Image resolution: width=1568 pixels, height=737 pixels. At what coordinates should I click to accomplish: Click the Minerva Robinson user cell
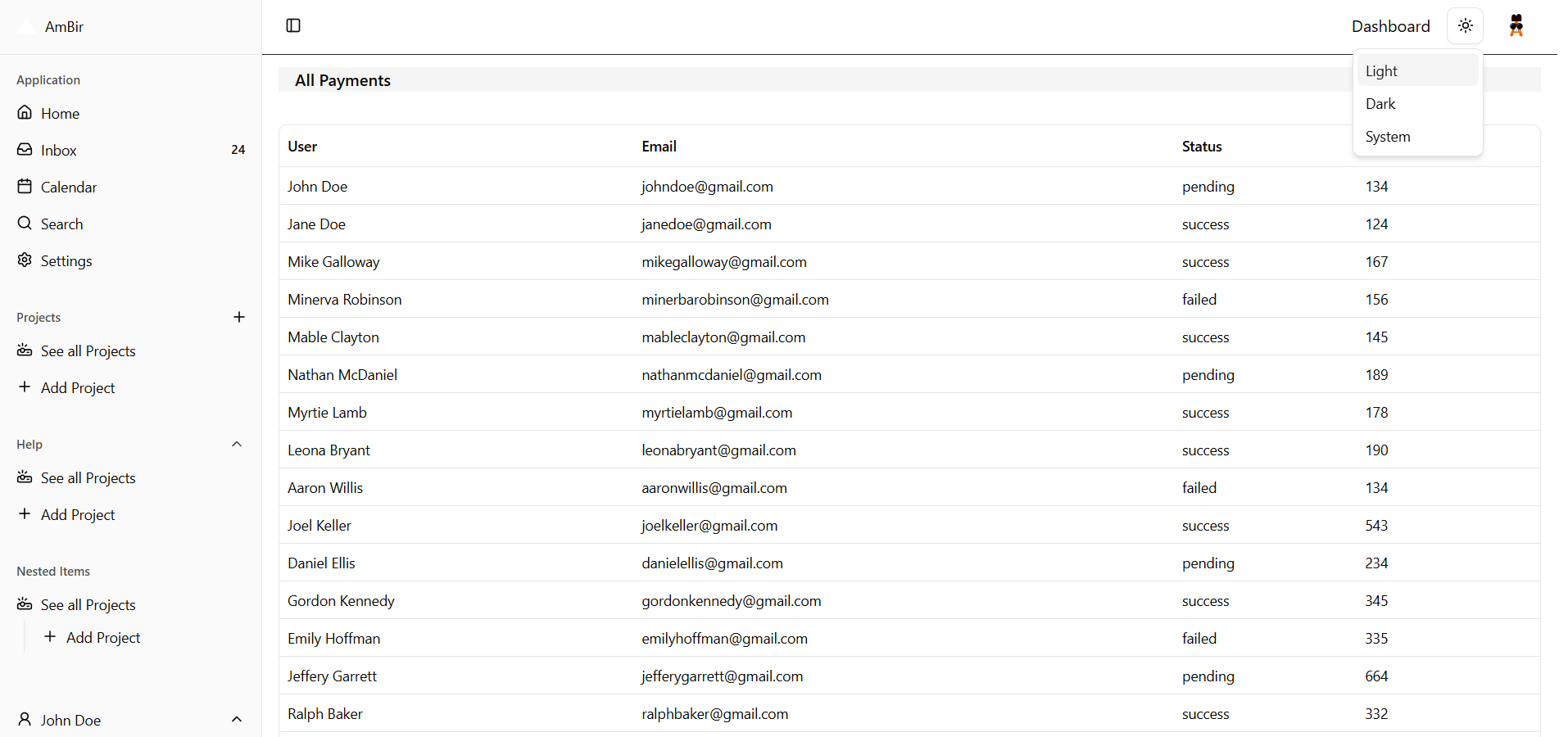(344, 300)
